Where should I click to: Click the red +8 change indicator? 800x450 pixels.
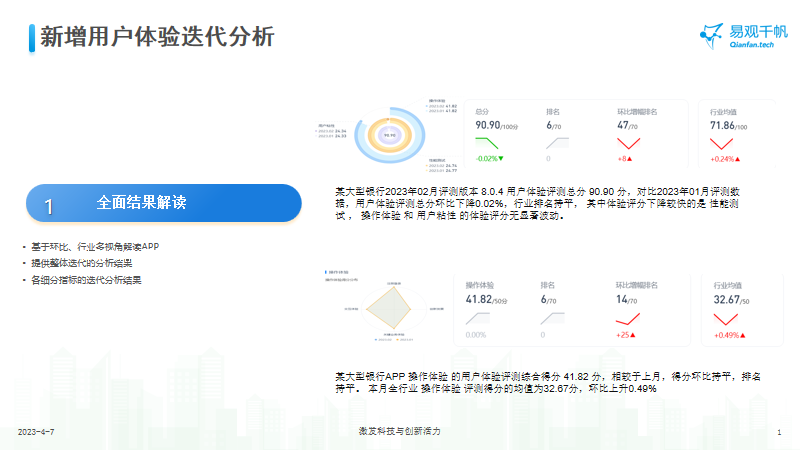click(624, 159)
